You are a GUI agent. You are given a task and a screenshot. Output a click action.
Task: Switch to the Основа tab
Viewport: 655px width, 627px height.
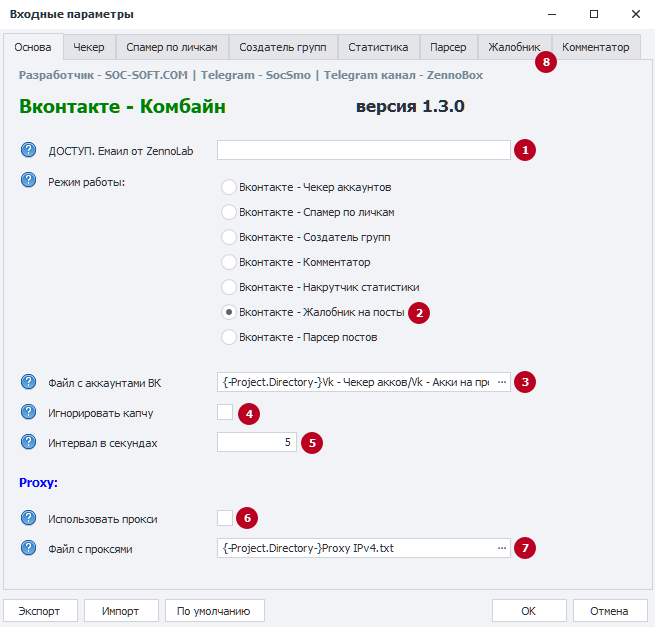[33, 47]
